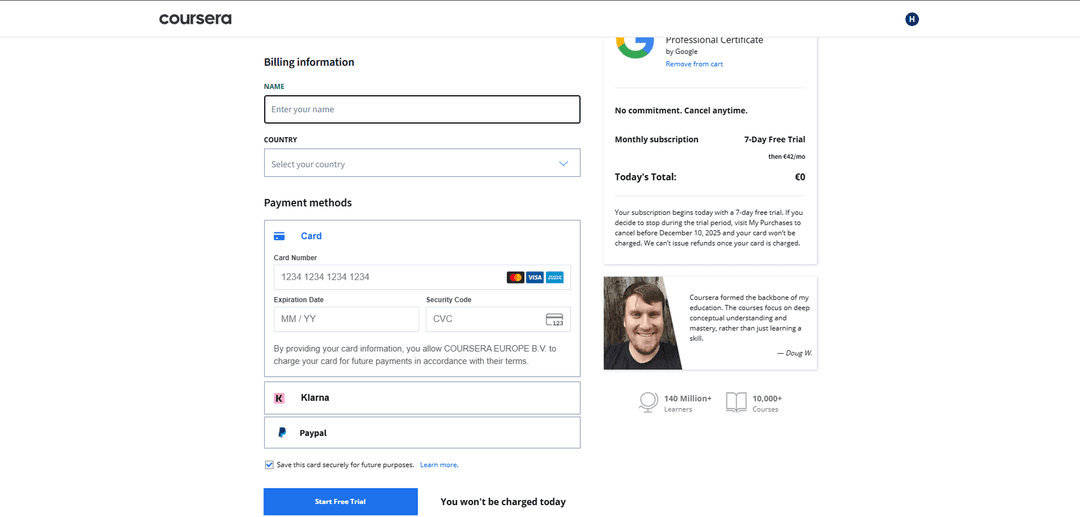Image resolution: width=1080 pixels, height=517 pixels.
Task: Focus the MM / YY expiration field
Action: point(346,319)
